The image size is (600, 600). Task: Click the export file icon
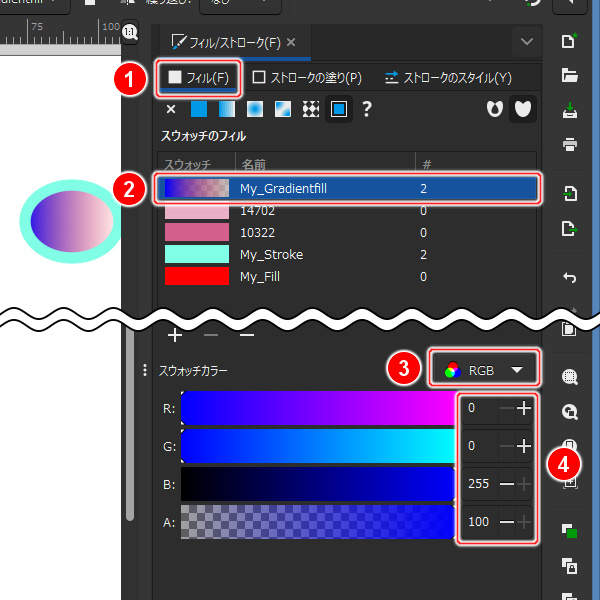pyautogui.click(x=569, y=228)
